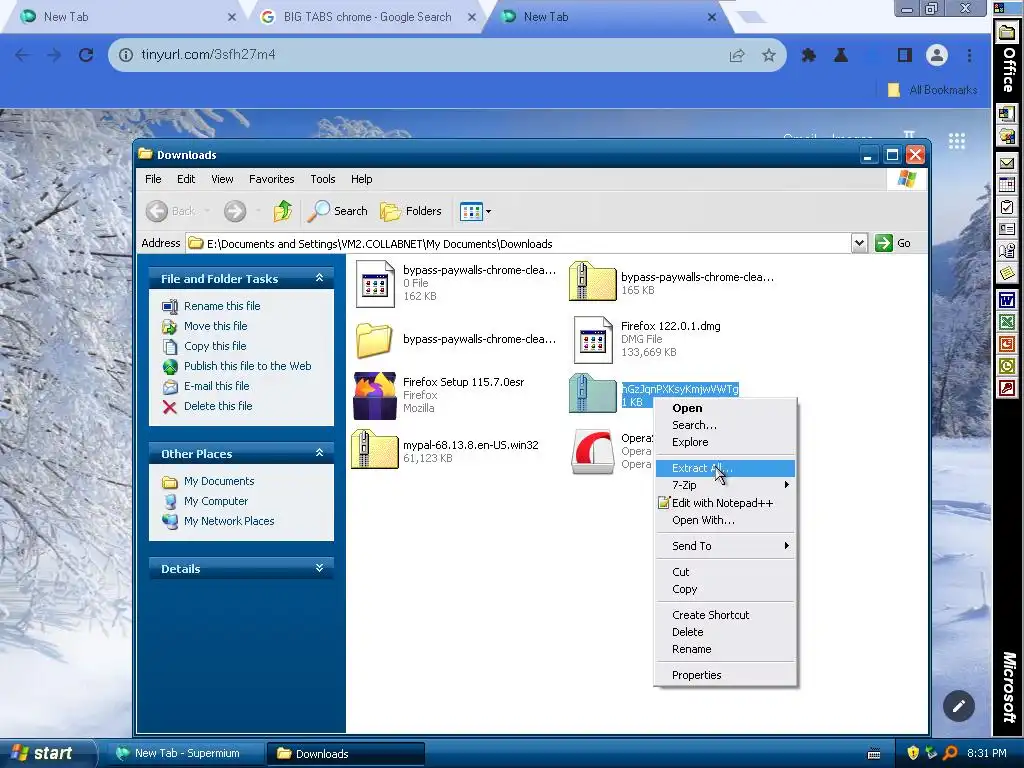Image resolution: width=1024 pixels, height=768 pixels.
Task: Select the Opera installer icon
Action: pyautogui.click(x=593, y=451)
